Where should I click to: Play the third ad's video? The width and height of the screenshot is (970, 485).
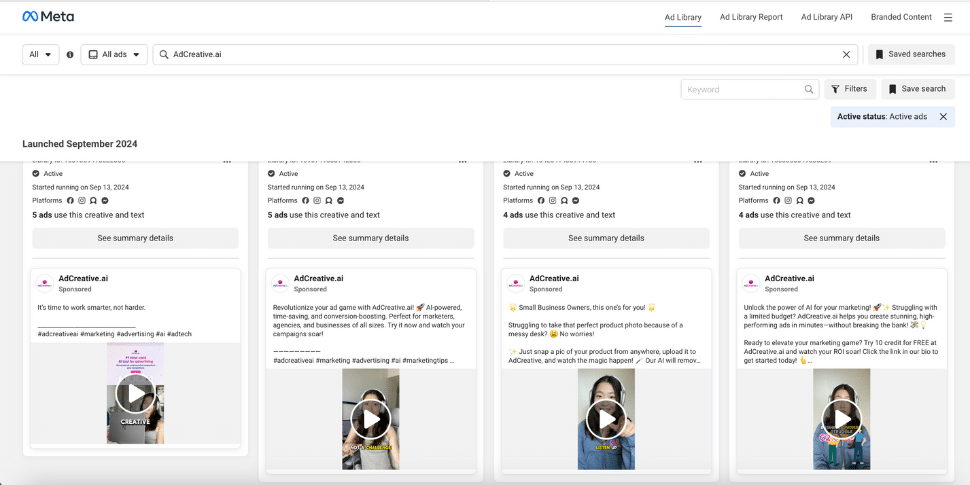point(606,419)
